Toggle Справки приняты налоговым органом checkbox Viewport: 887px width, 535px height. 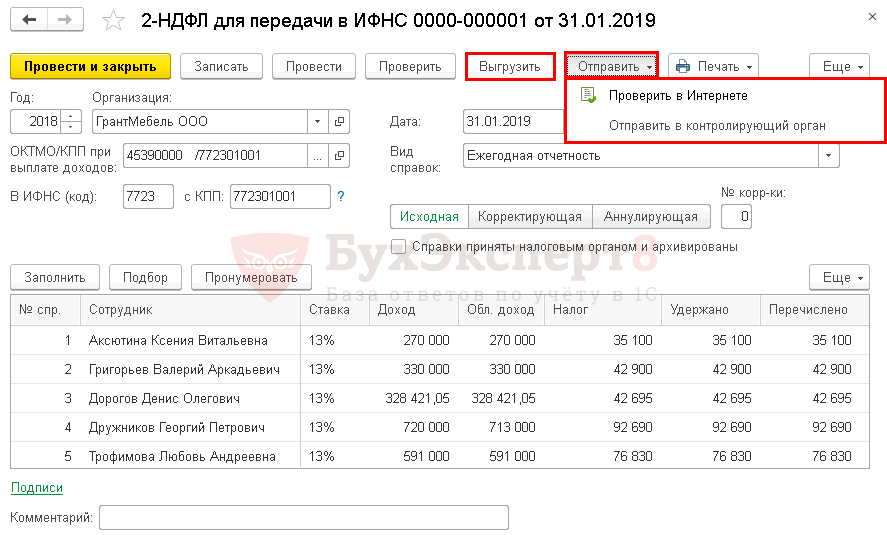click(x=399, y=247)
